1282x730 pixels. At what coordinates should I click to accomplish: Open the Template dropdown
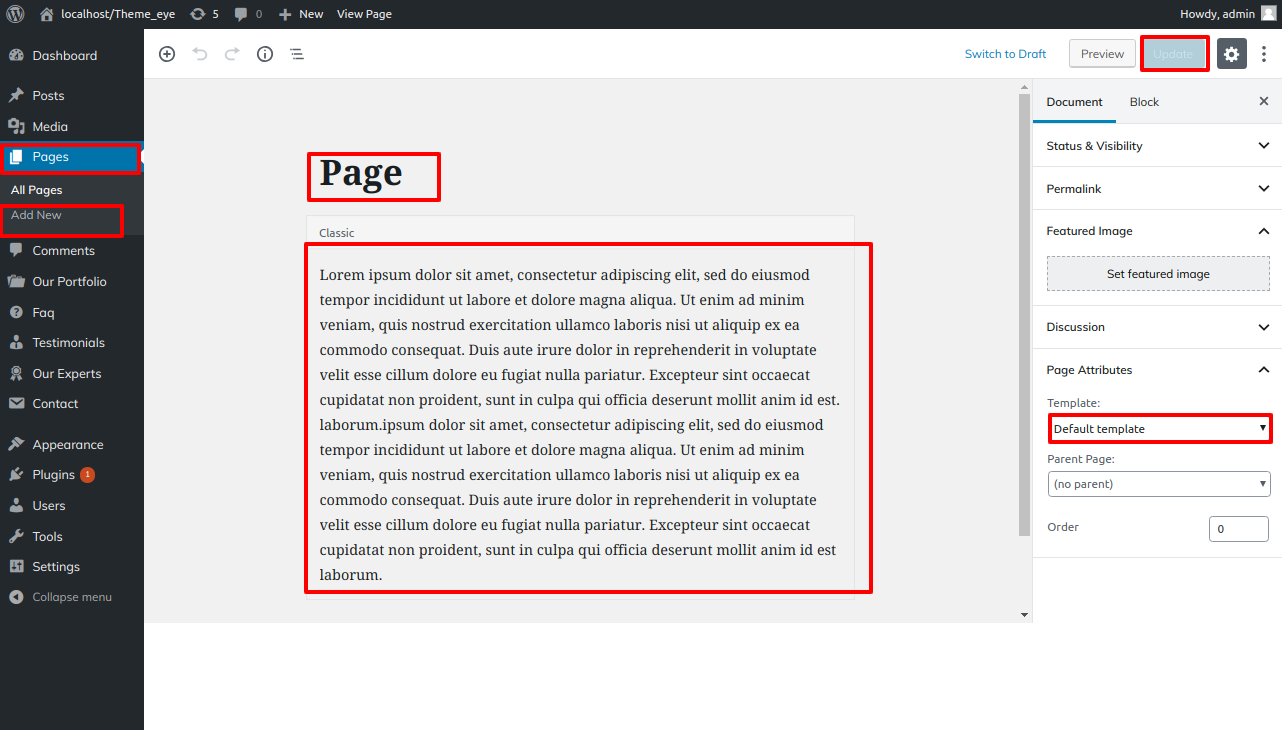1159,428
